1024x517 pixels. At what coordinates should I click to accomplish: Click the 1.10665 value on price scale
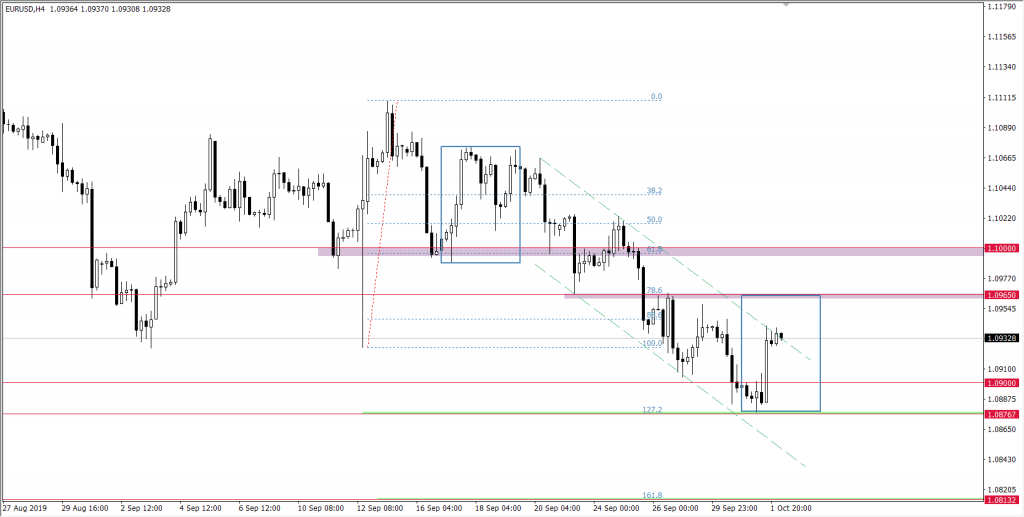[1003, 158]
